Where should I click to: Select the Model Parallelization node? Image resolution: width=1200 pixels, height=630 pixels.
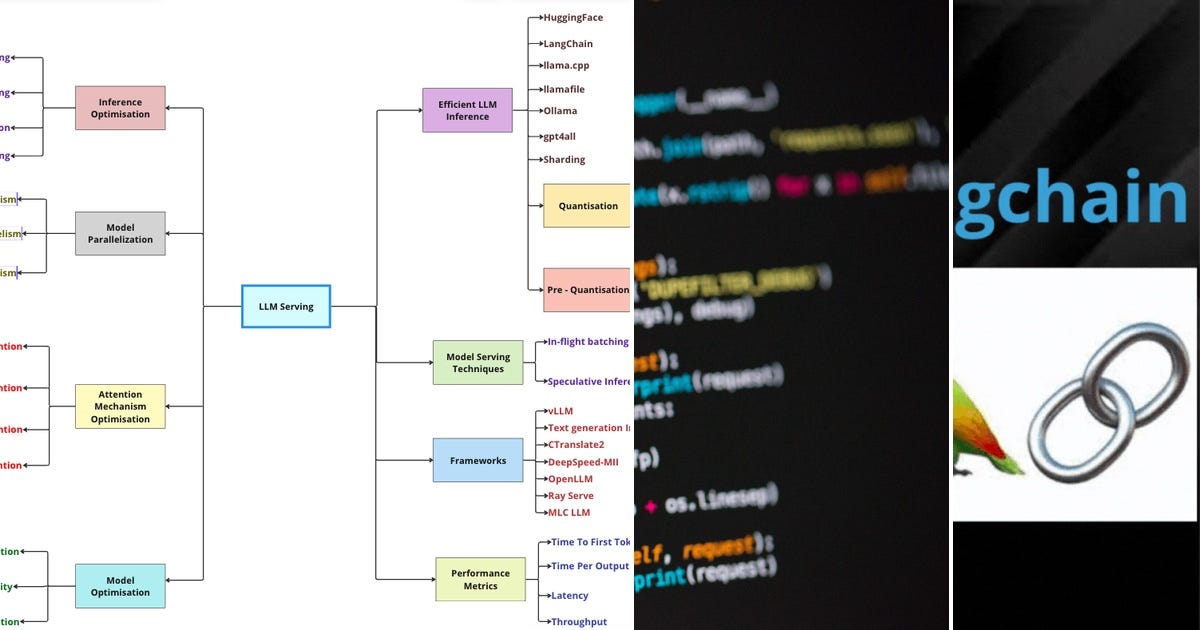click(120, 233)
